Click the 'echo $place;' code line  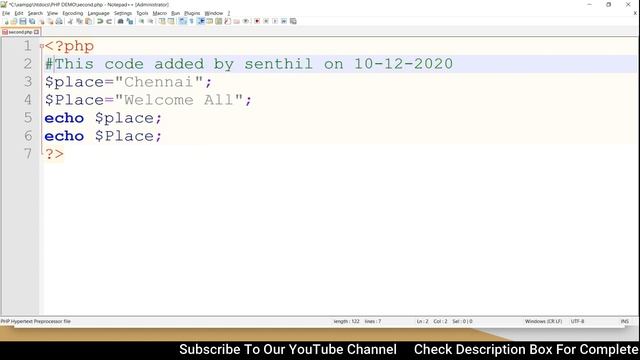103,118
